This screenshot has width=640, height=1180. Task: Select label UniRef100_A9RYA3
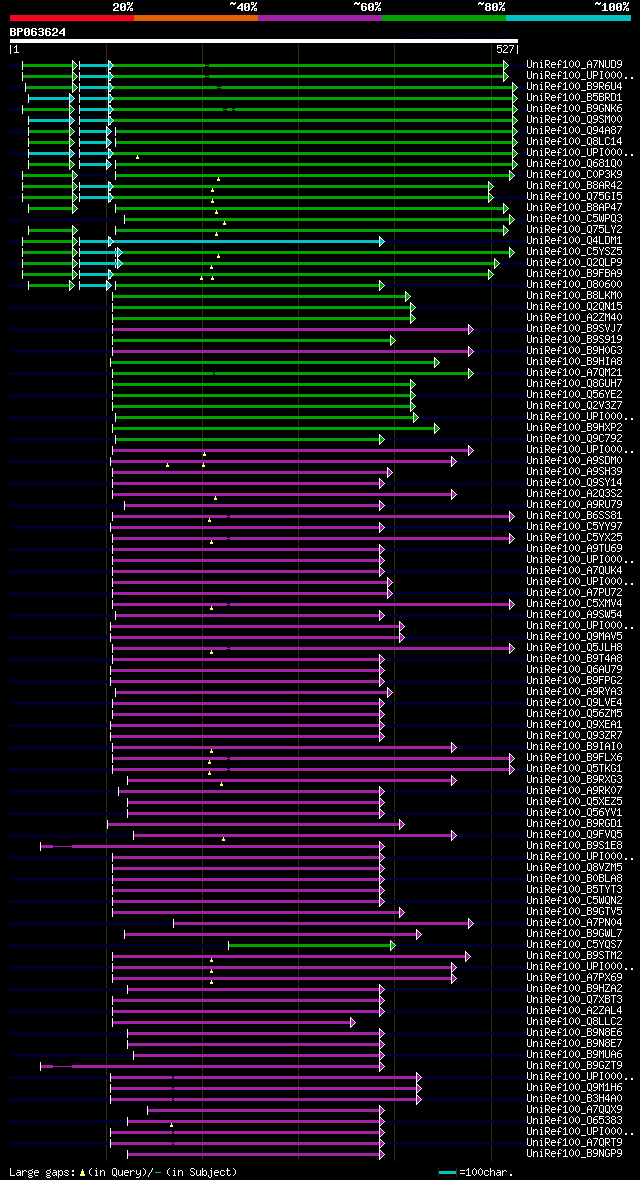click(574, 692)
